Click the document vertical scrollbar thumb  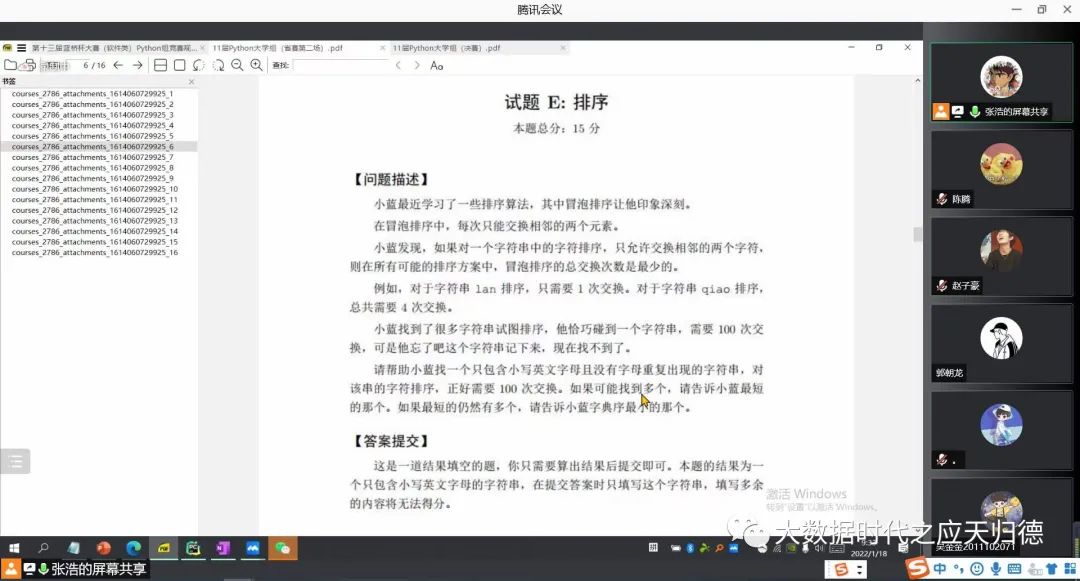(918, 234)
